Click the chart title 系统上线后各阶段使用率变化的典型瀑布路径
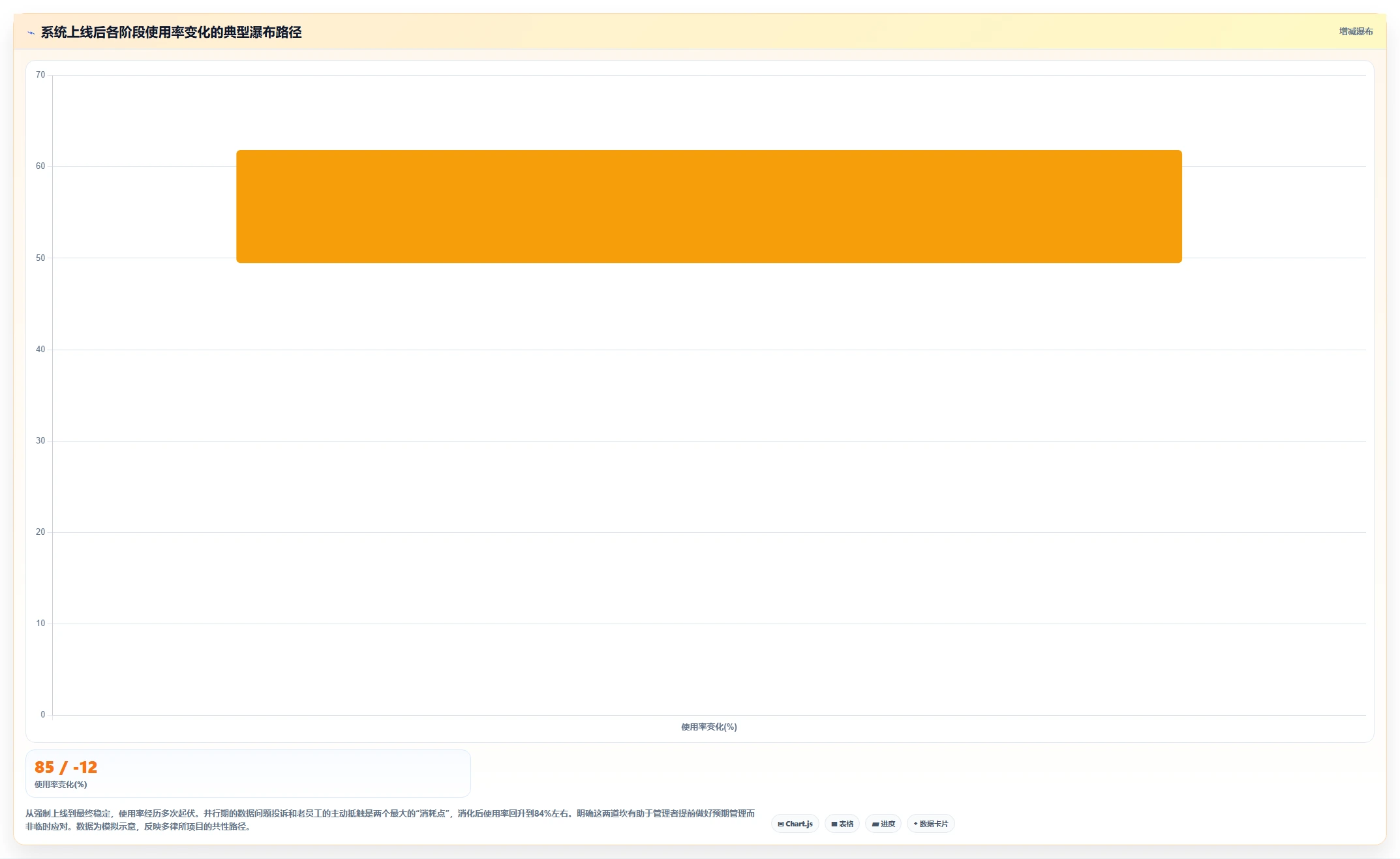 point(171,32)
